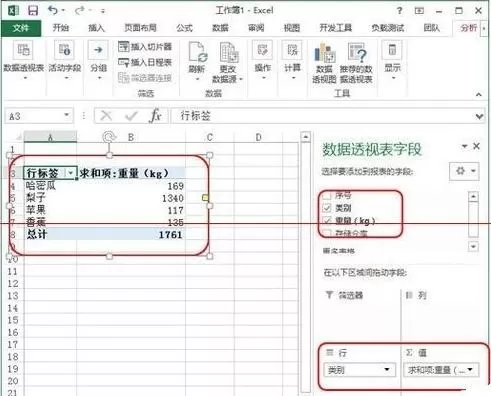Select column B header
The image size is (491, 396).
(x=131, y=137)
